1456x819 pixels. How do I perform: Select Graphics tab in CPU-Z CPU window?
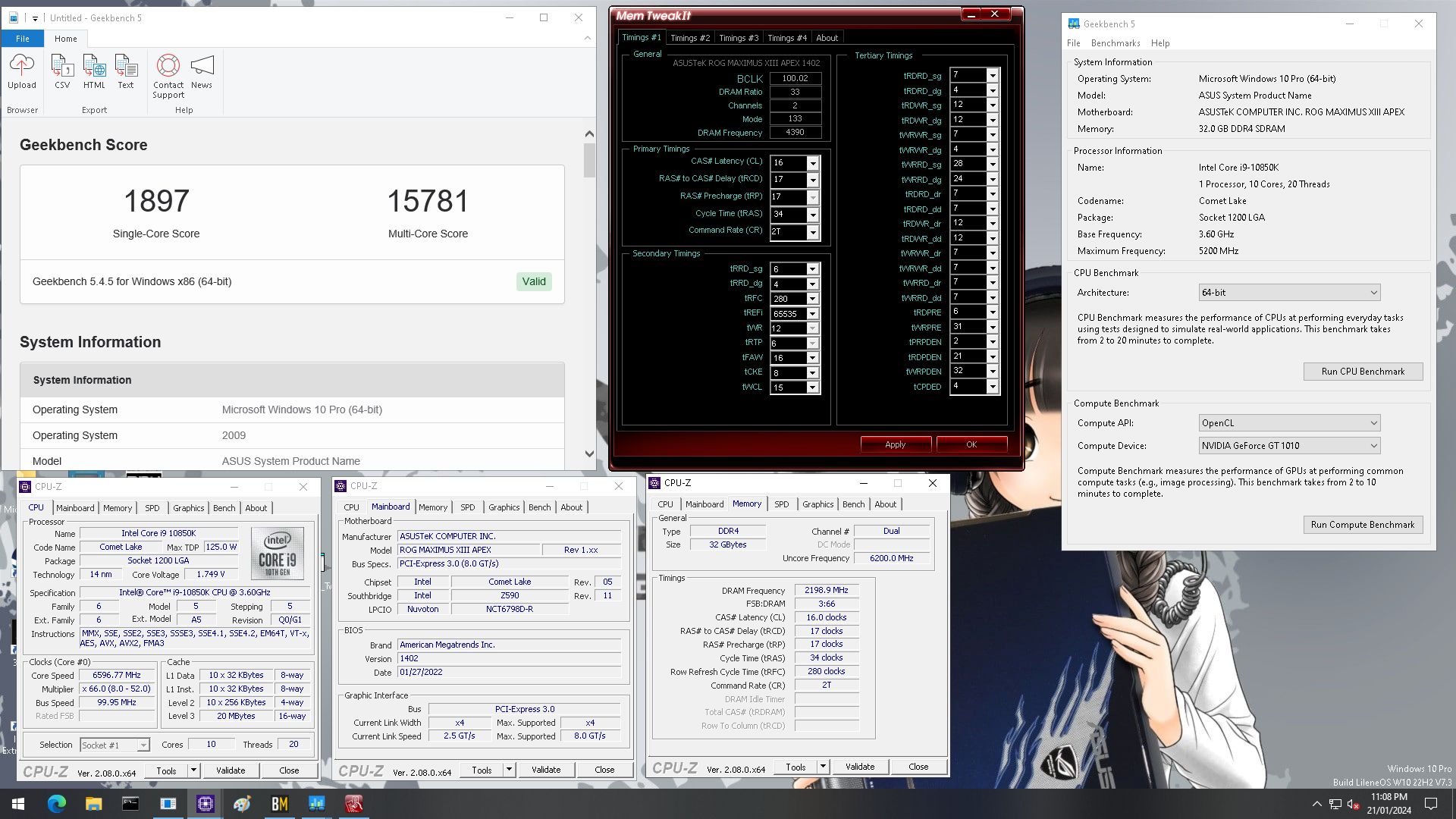(188, 508)
